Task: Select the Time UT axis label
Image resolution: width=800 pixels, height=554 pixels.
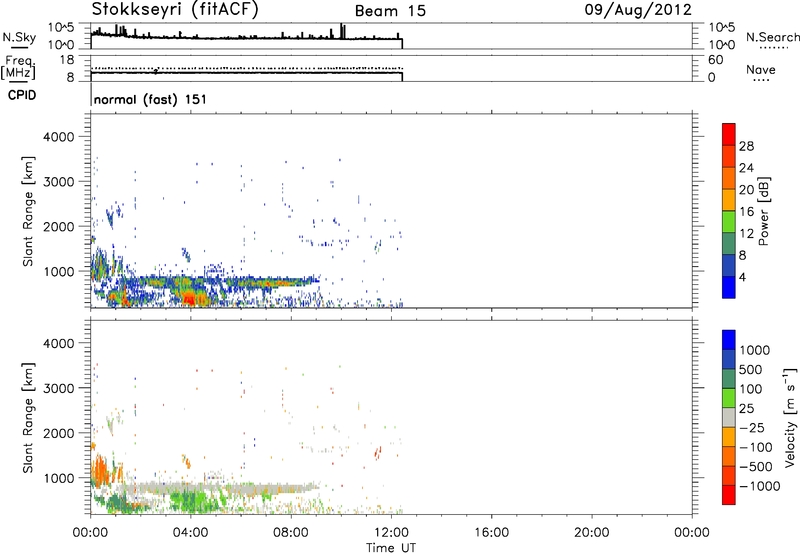Action: (391, 548)
